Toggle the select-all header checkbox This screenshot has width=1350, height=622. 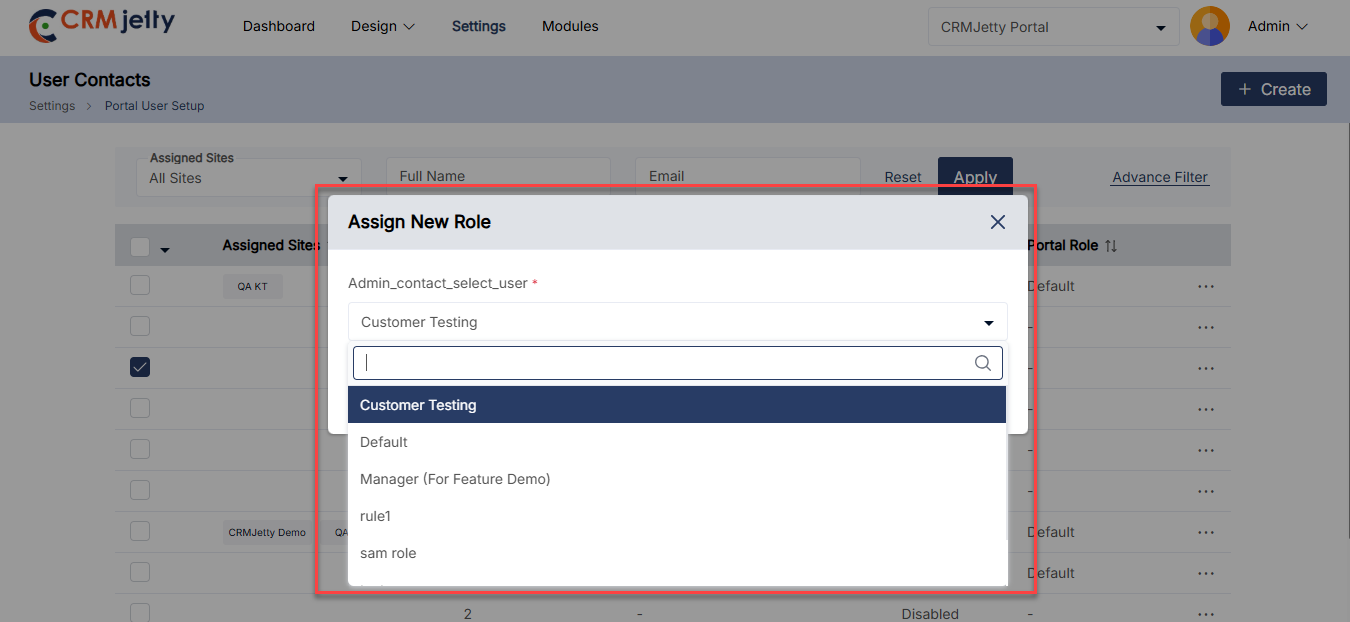140,247
